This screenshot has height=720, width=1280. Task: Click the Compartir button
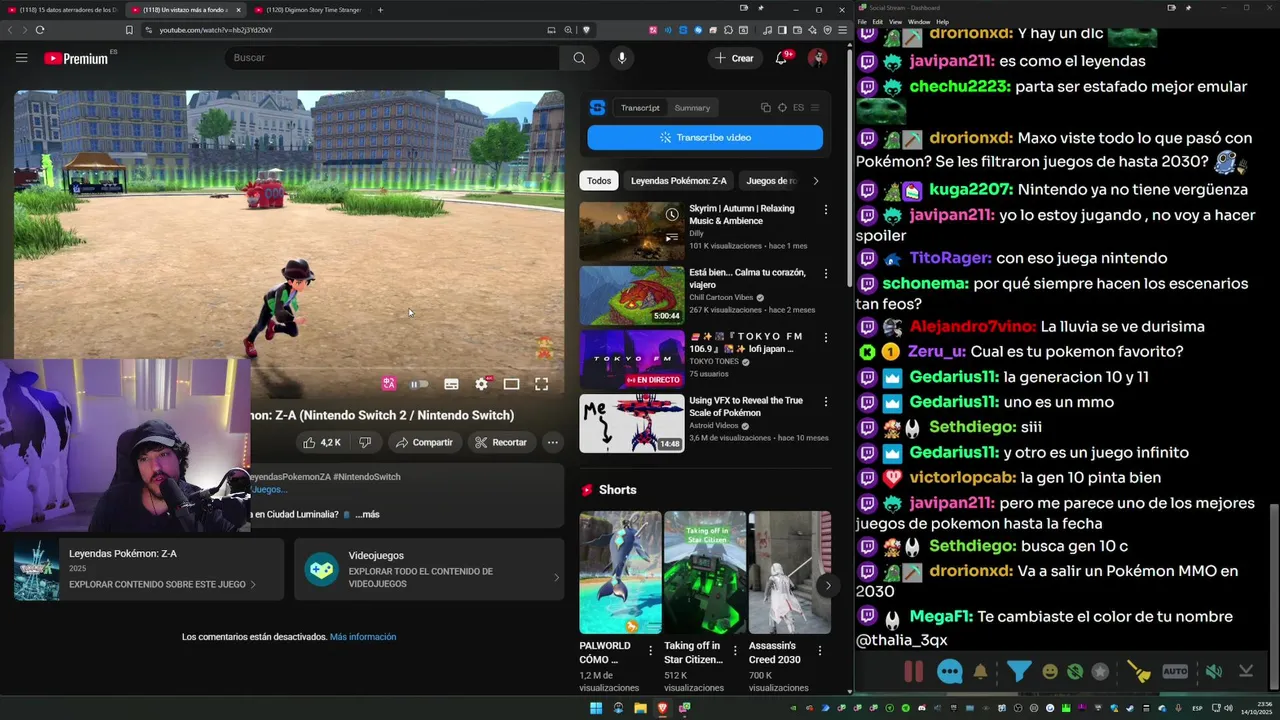pos(424,442)
